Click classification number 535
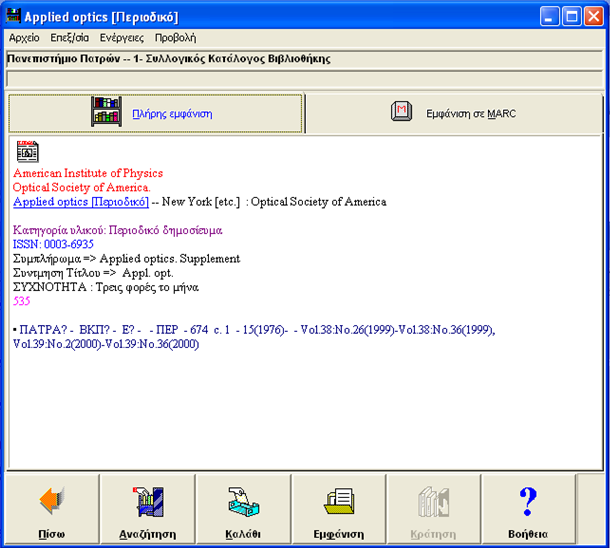 point(22,301)
